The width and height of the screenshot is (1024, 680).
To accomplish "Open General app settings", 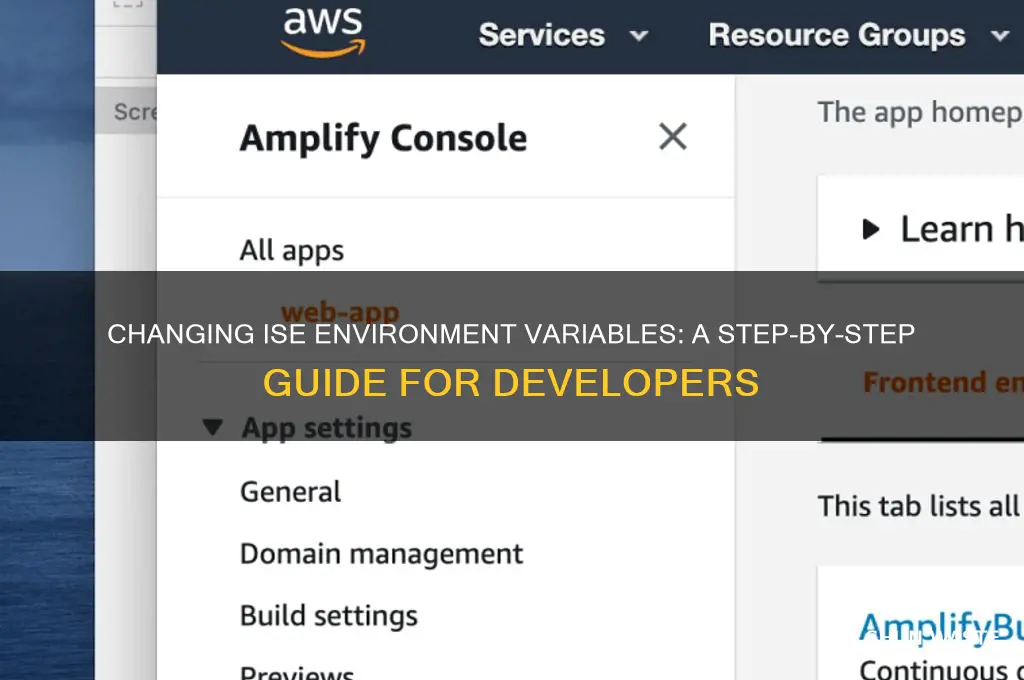I will tap(290, 492).
